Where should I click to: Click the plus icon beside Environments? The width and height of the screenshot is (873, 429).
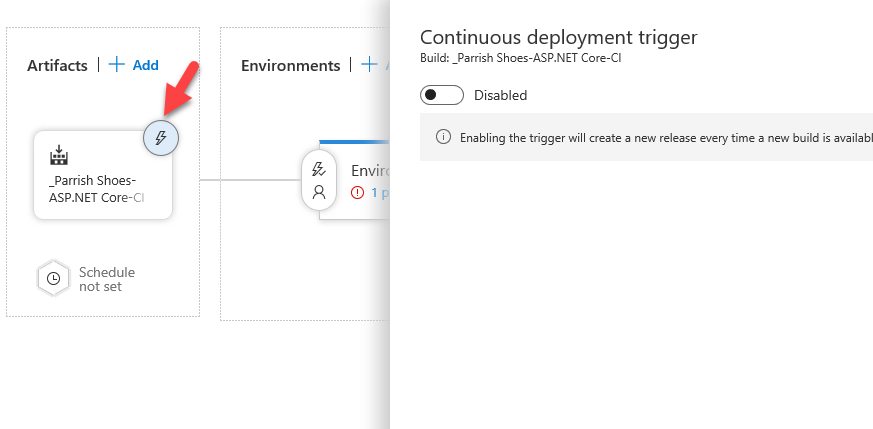(370, 65)
